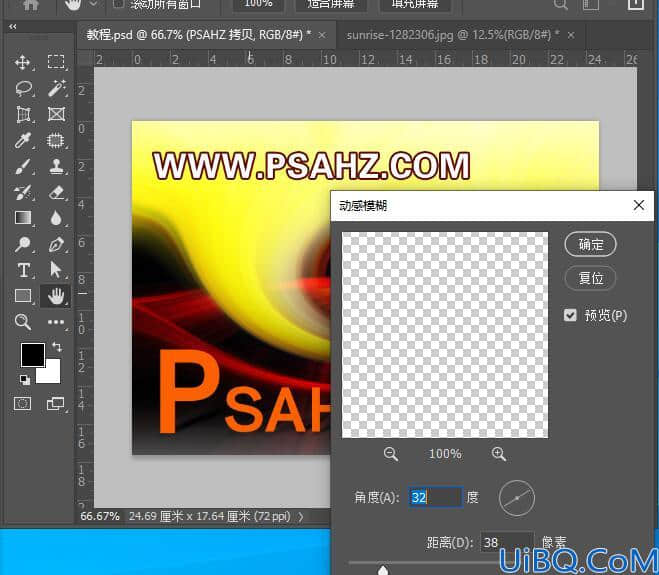Toggle the scroll all windows checkbox
Image resolution: width=659 pixels, height=575 pixels.
[119, 4]
